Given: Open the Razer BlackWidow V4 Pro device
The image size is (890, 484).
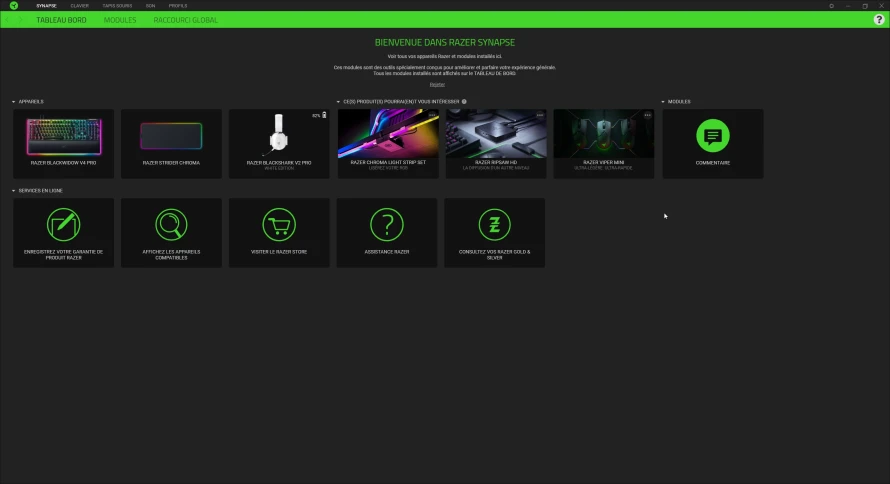Looking at the screenshot, I should (64, 144).
